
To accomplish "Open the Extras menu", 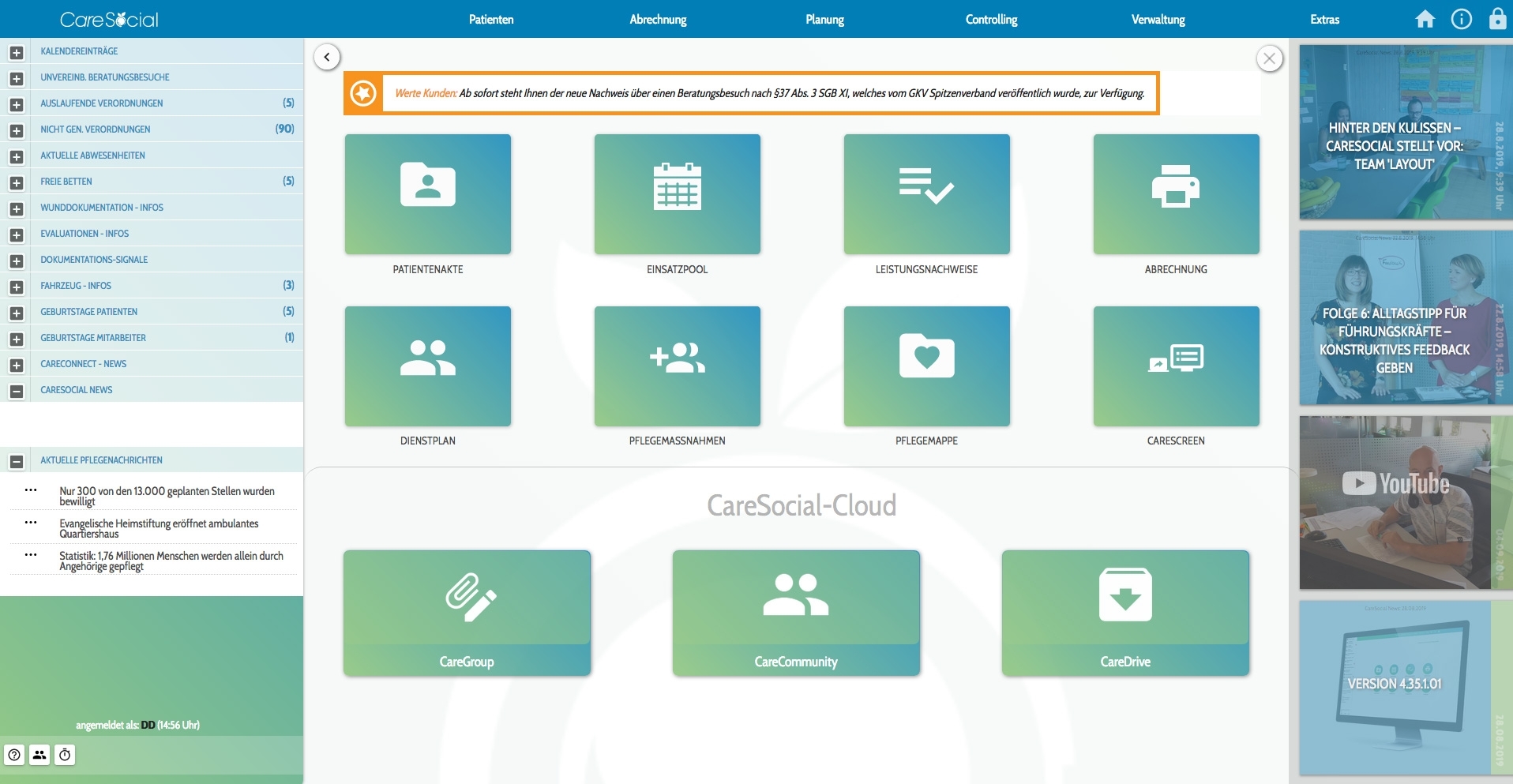I will (x=1324, y=20).
